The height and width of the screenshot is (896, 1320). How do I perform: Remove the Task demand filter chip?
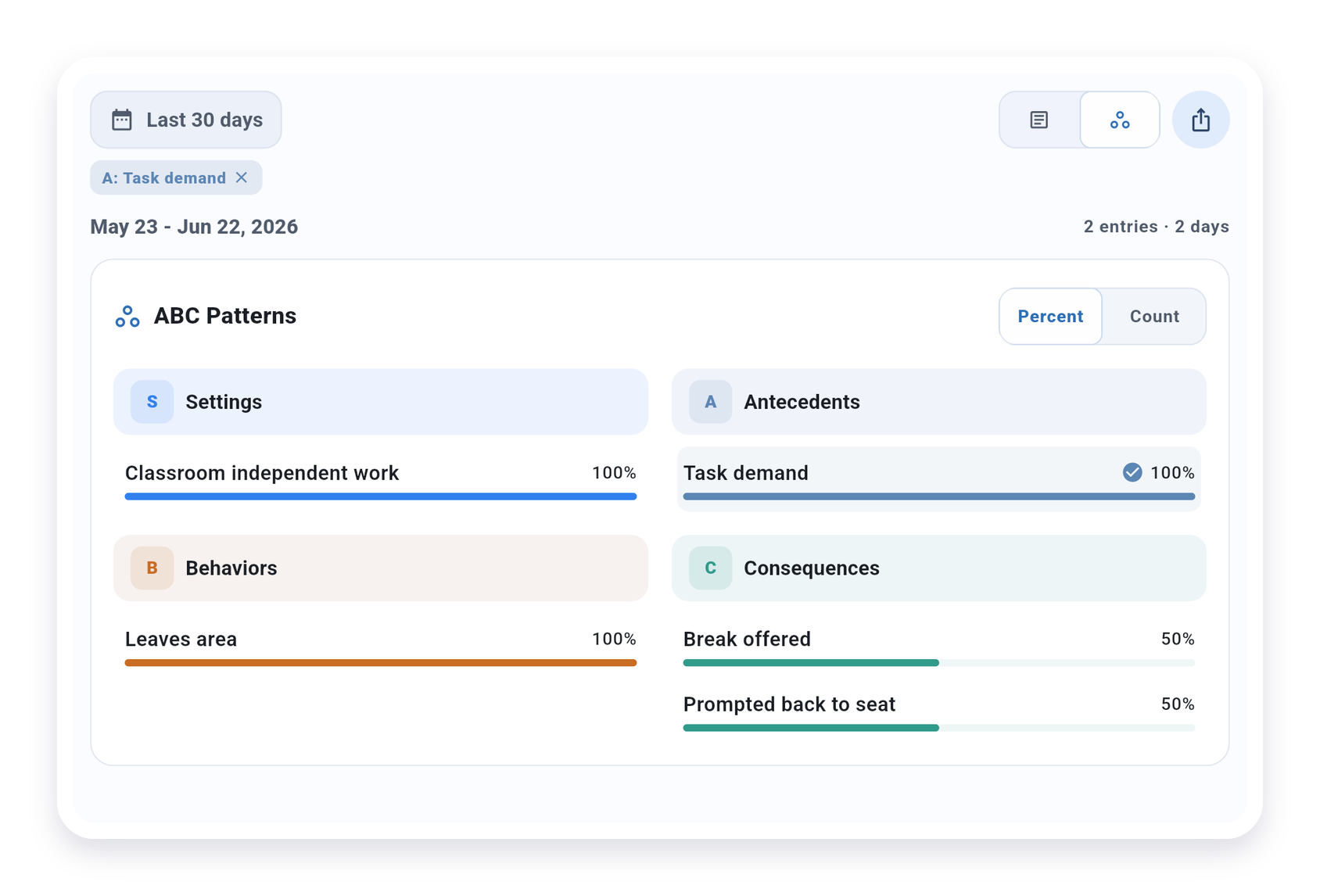point(242,177)
